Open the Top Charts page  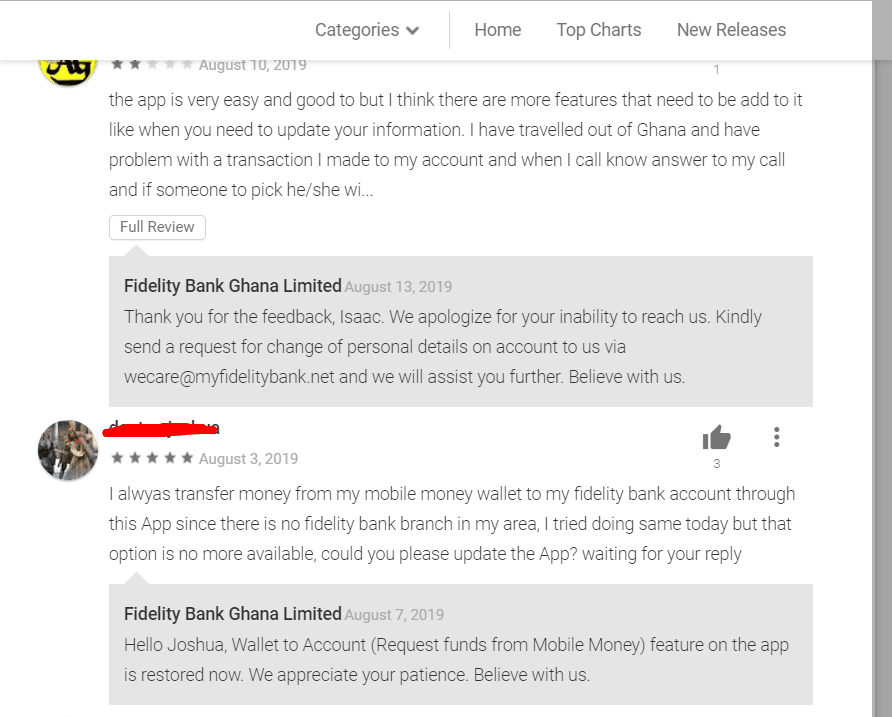pyautogui.click(x=599, y=30)
